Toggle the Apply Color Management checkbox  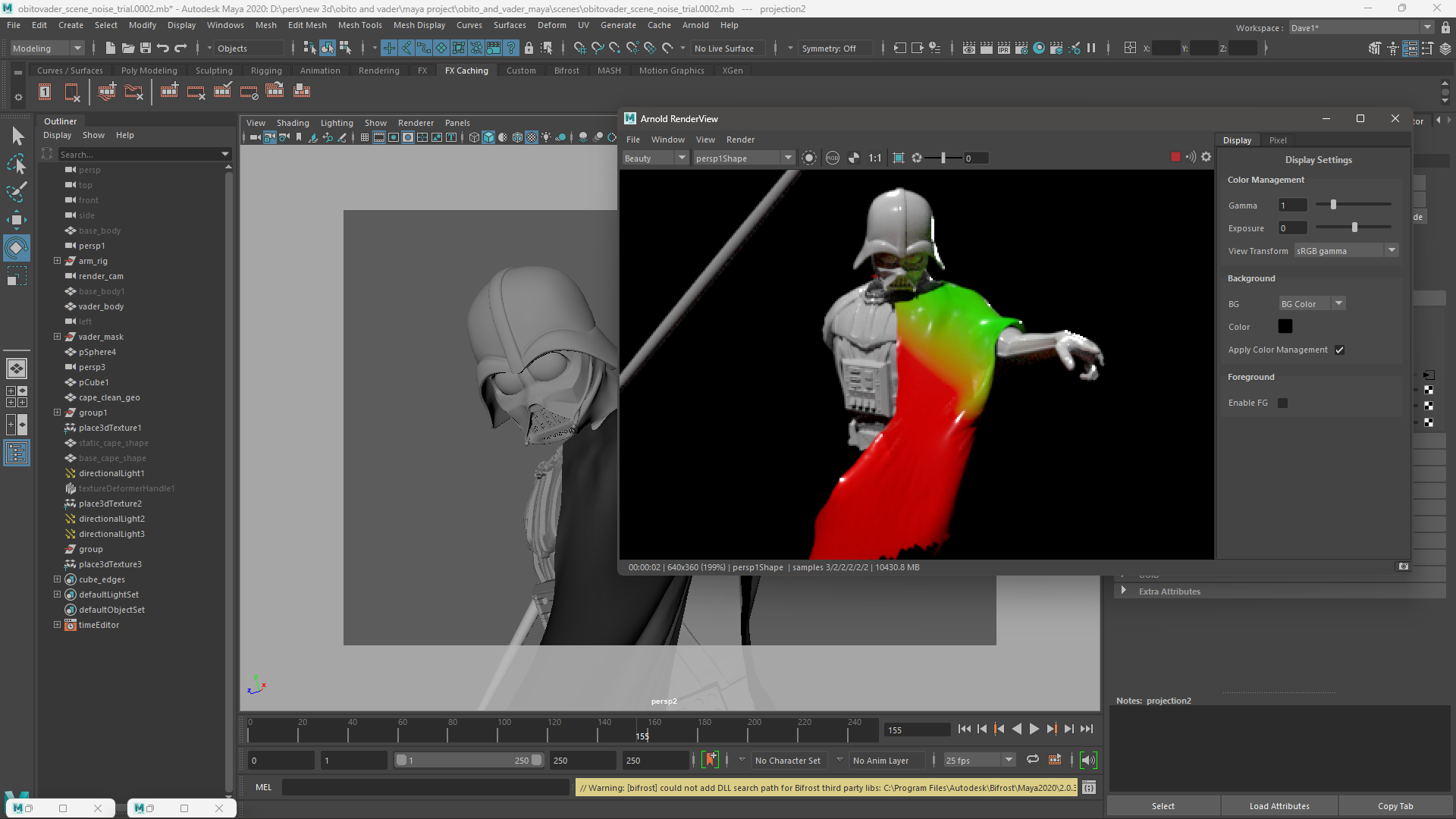point(1339,350)
